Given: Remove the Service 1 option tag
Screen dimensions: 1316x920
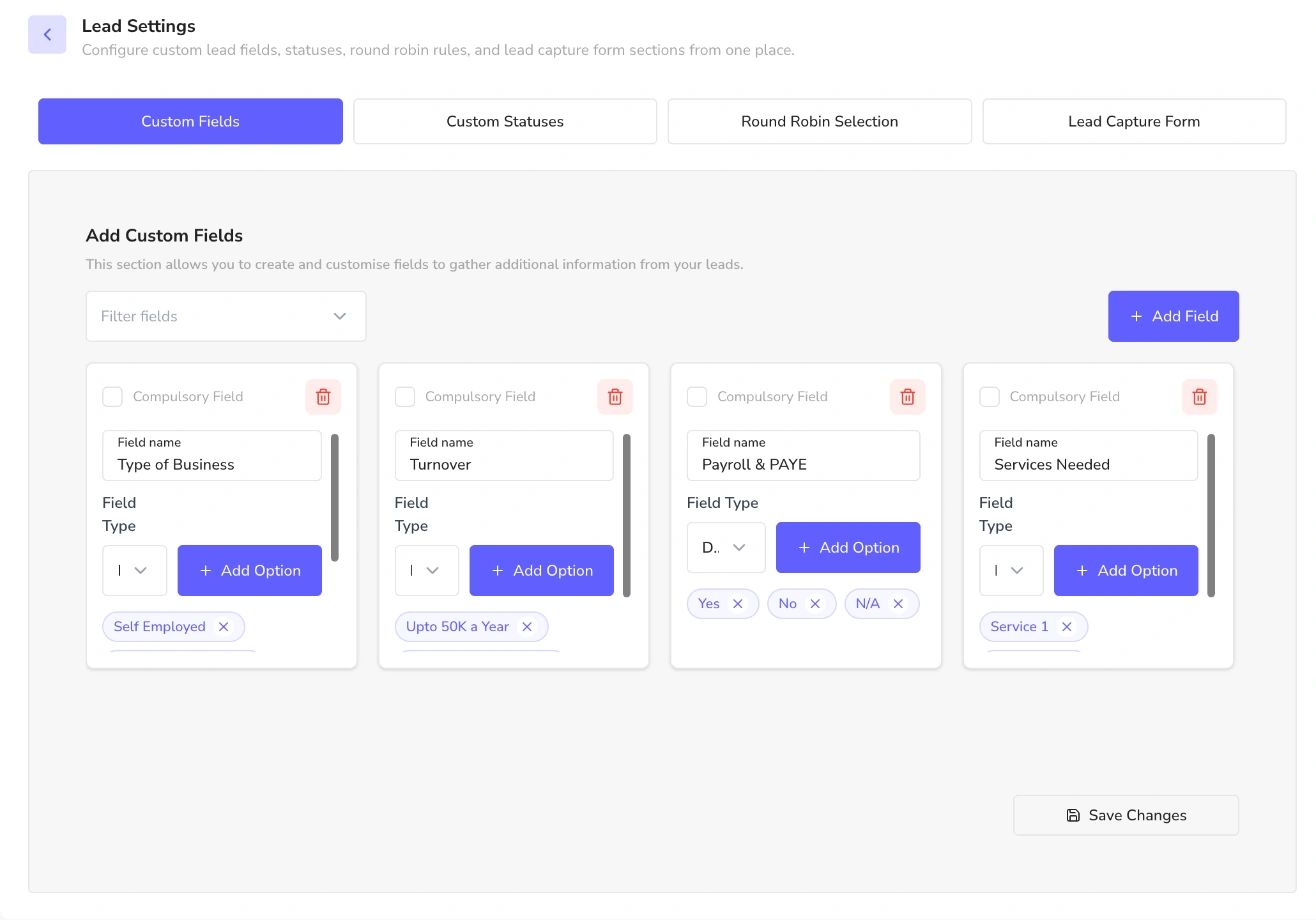Looking at the screenshot, I should pos(1067,627).
